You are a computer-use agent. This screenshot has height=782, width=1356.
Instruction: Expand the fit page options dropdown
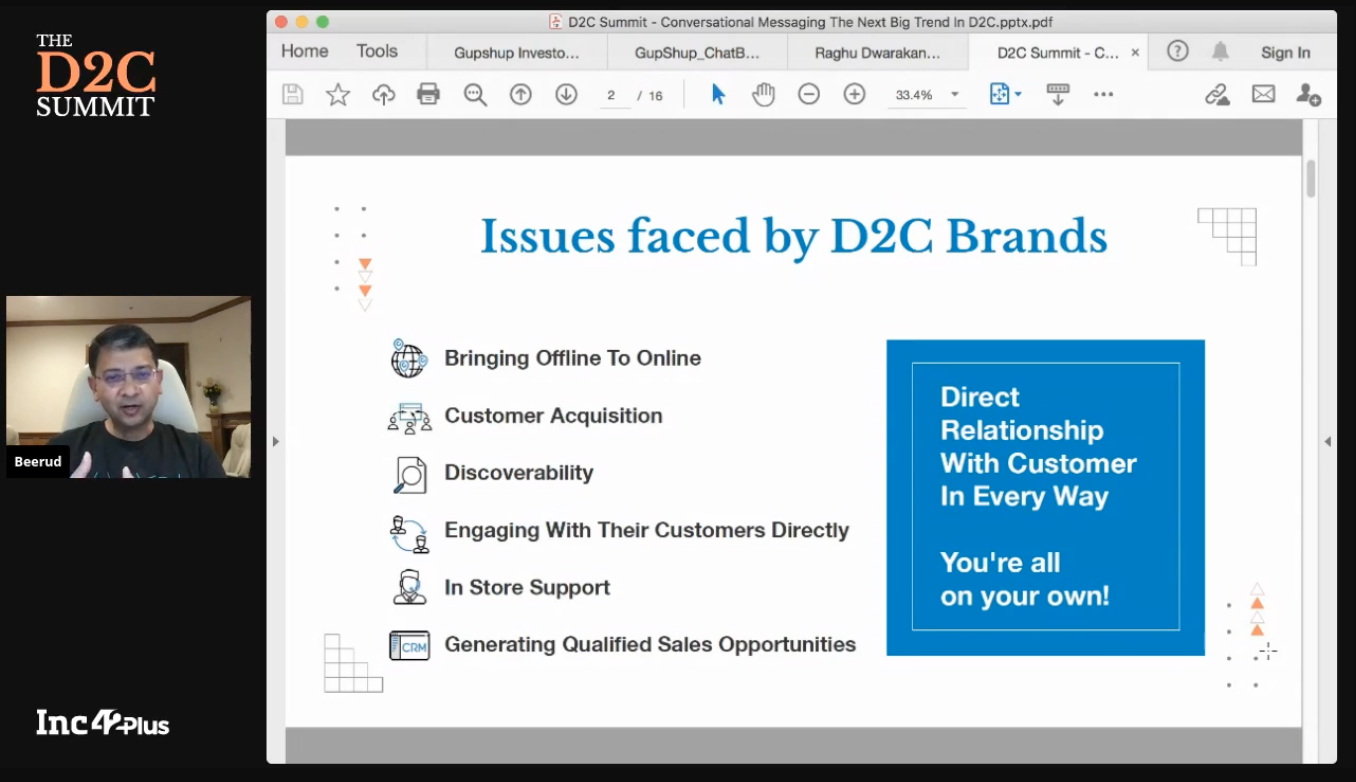1018,94
